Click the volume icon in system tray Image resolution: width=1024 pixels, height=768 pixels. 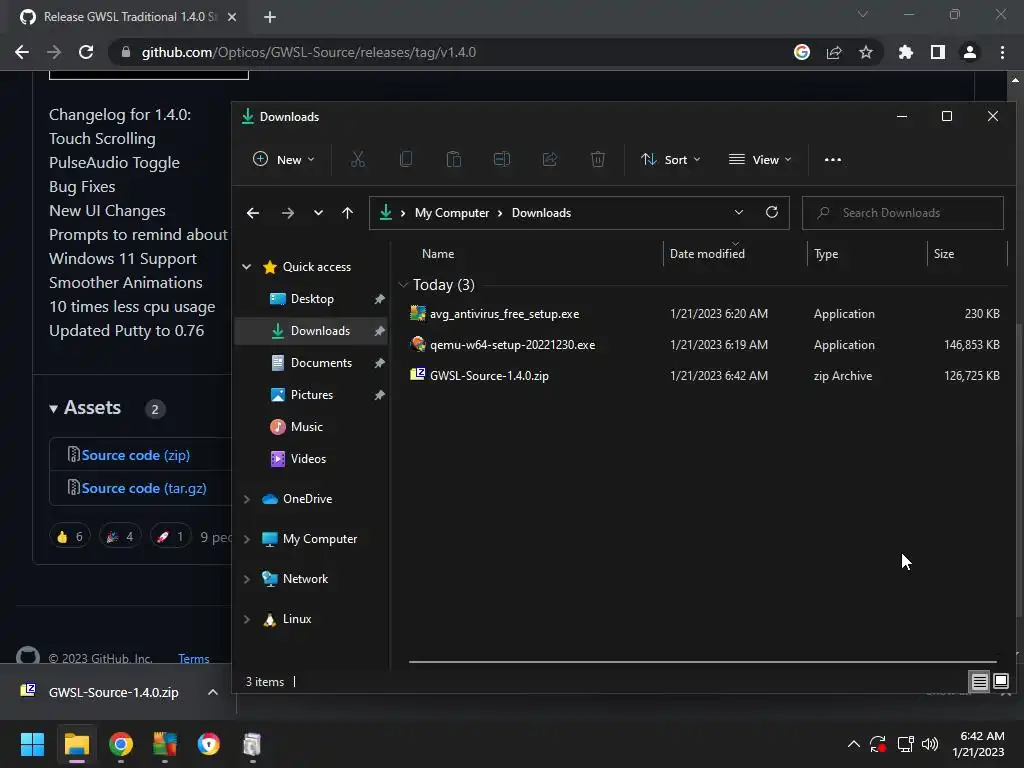[930, 744]
